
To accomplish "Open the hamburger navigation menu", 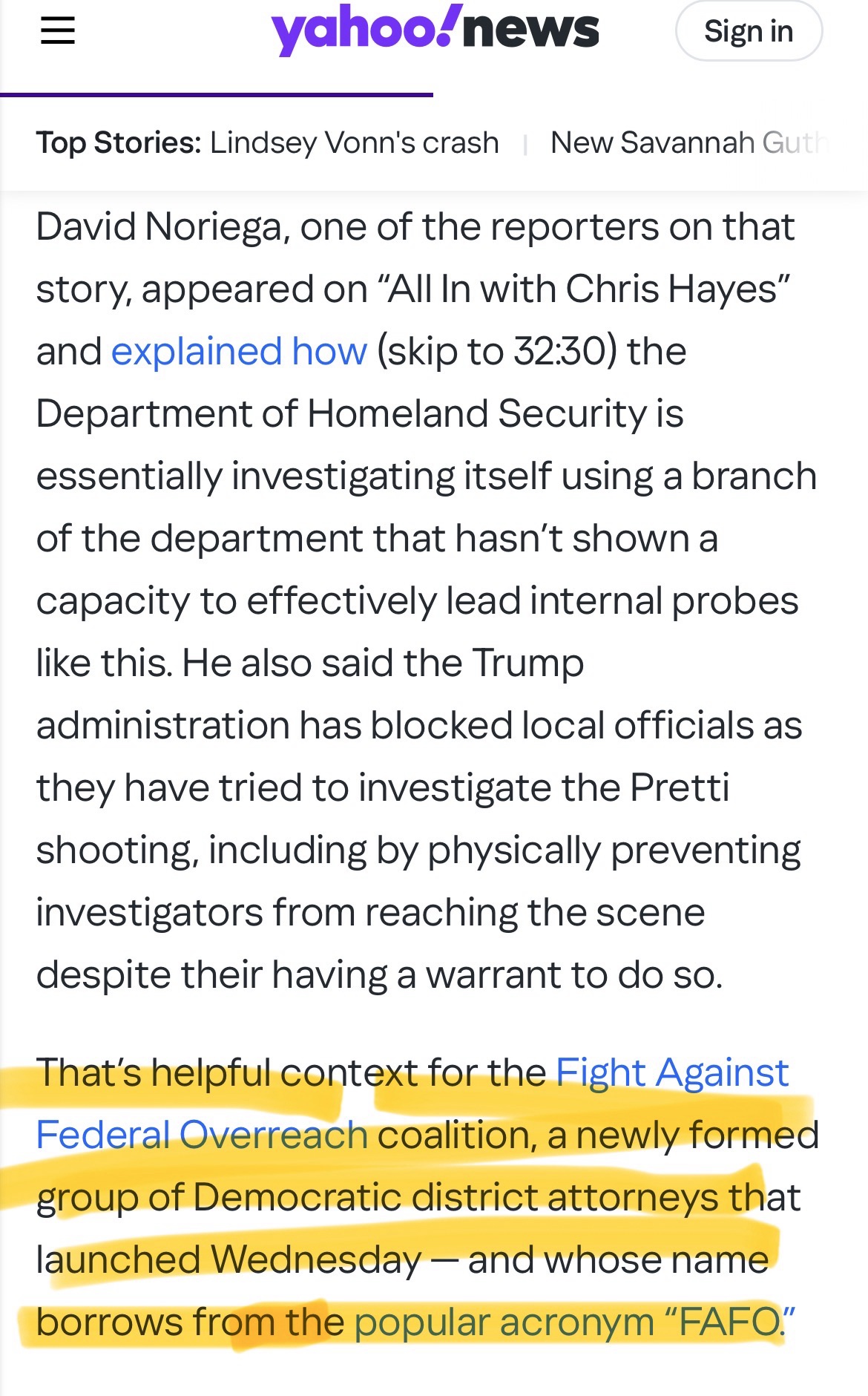I will pyautogui.click(x=57, y=31).
